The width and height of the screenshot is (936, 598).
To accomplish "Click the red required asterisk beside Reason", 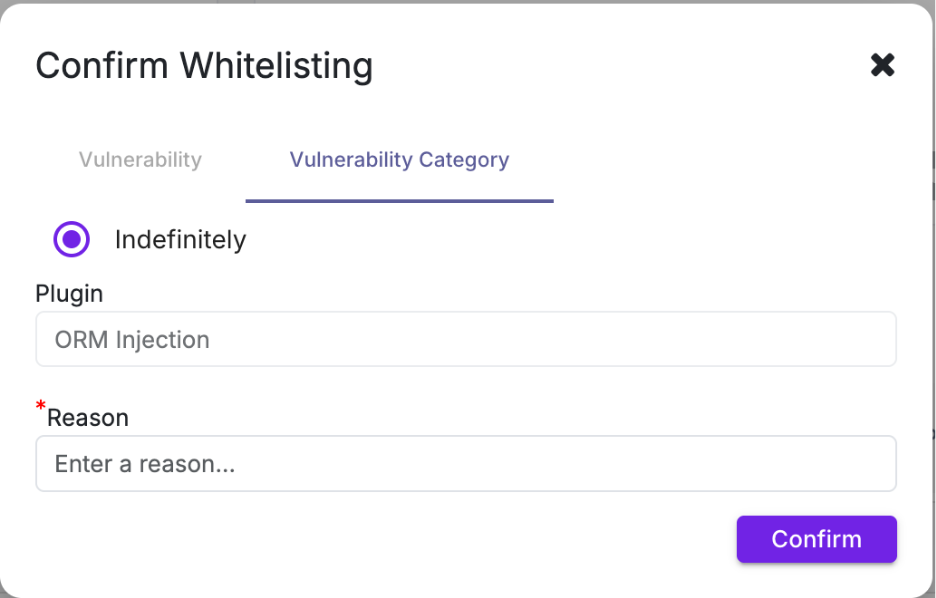I will click(41, 406).
